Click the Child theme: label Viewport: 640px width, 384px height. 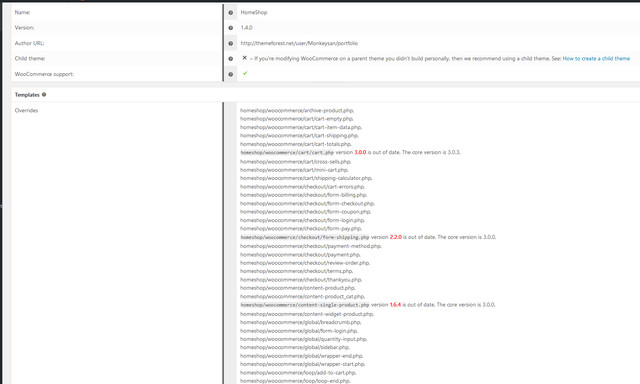(x=30, y=59)
